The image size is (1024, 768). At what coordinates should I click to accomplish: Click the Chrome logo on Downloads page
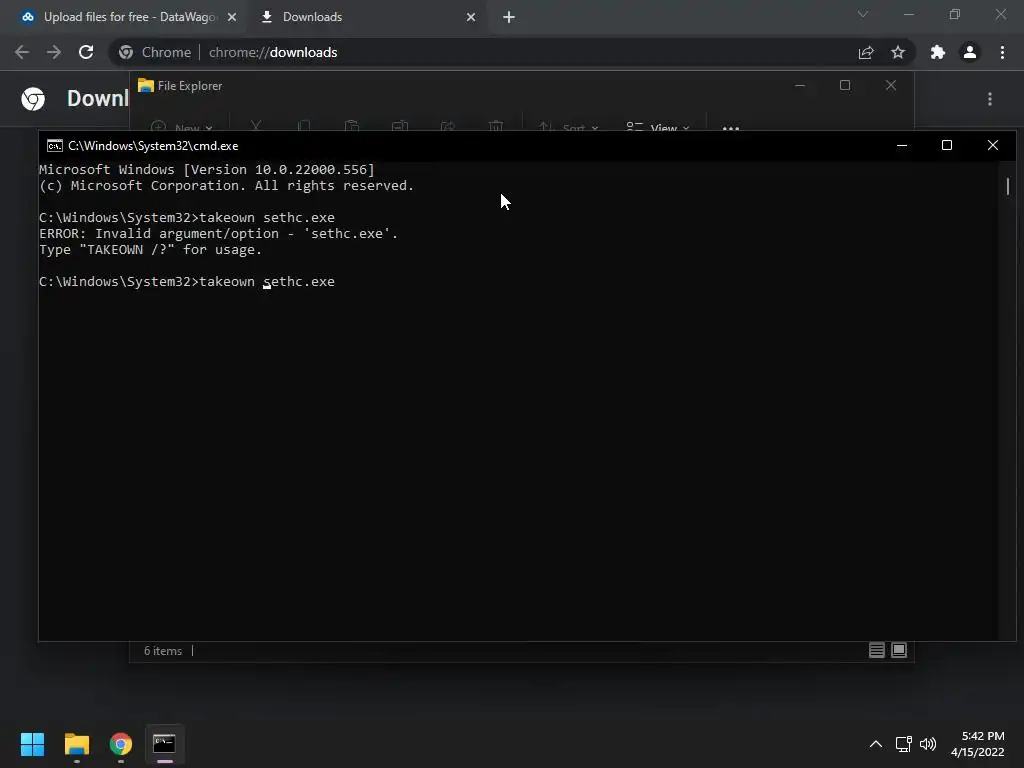(x=33, y=99)
